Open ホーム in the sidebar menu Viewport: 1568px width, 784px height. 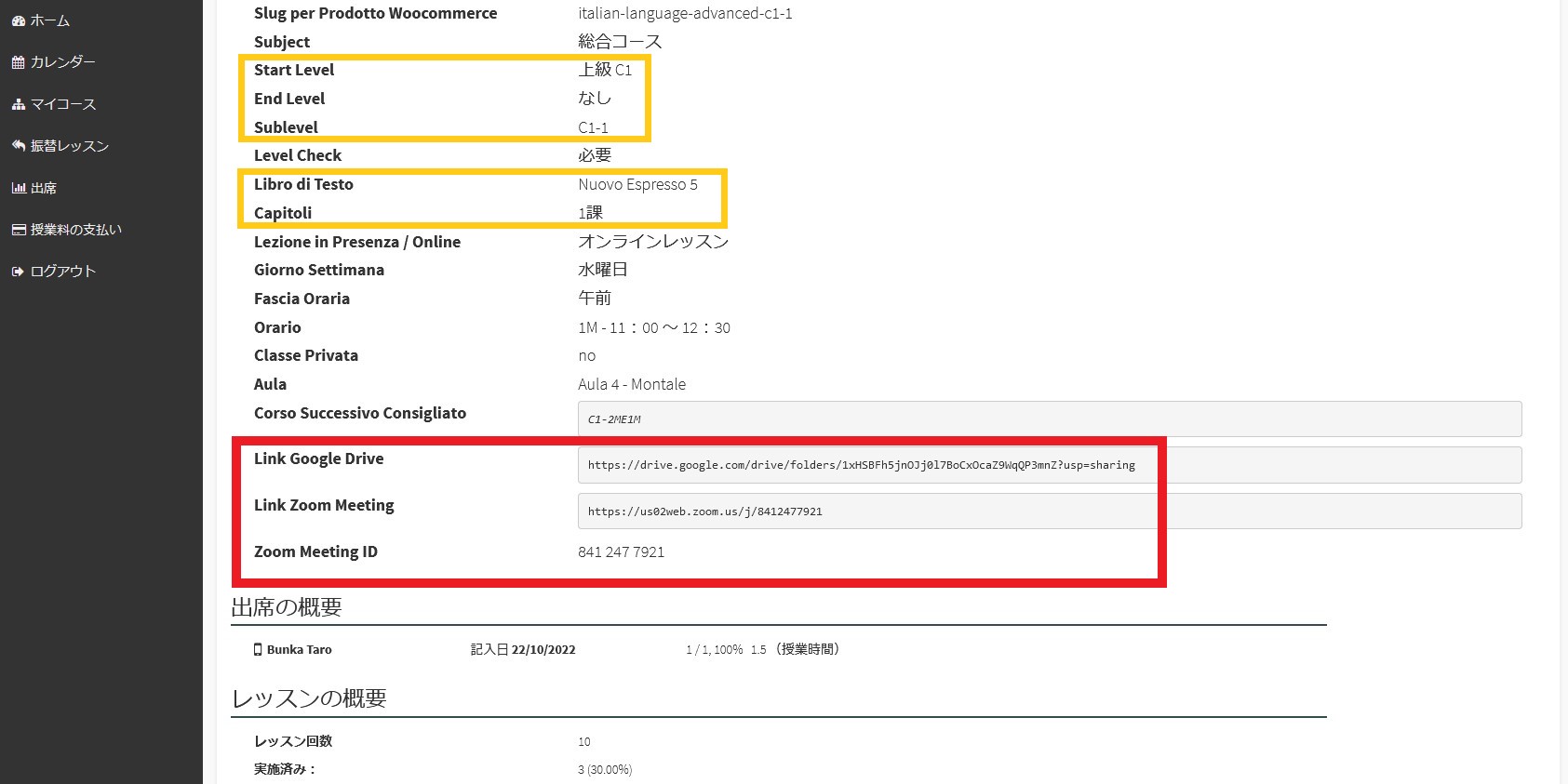click(x=50, y=20)
